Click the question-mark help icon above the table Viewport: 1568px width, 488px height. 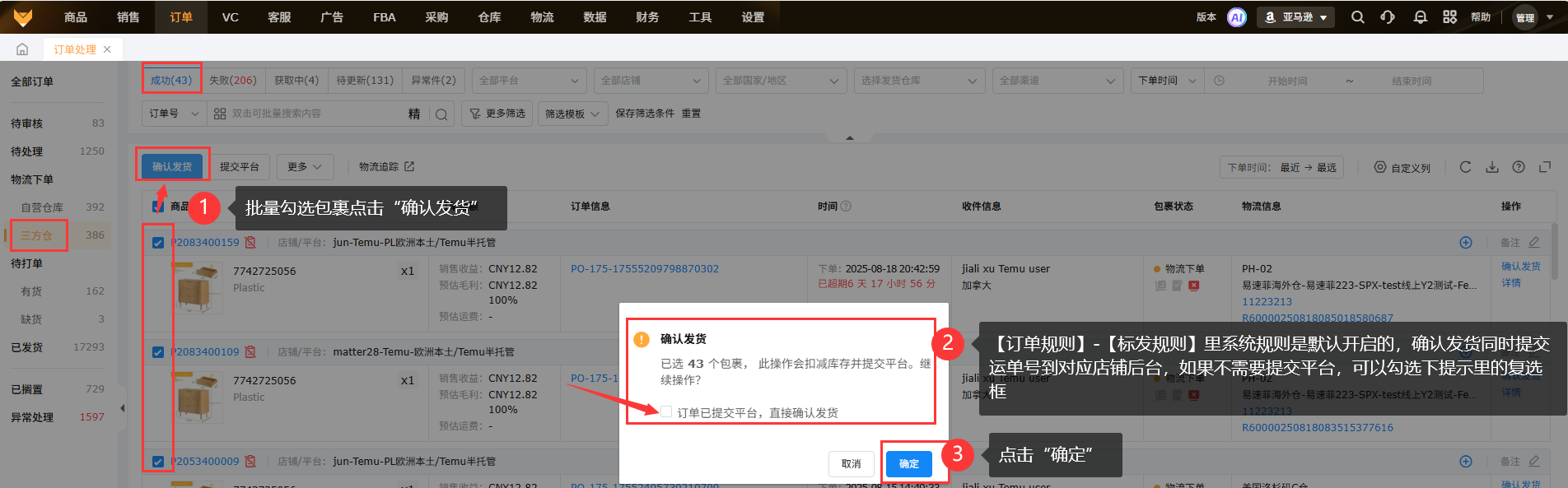[x=1519, y=167]
